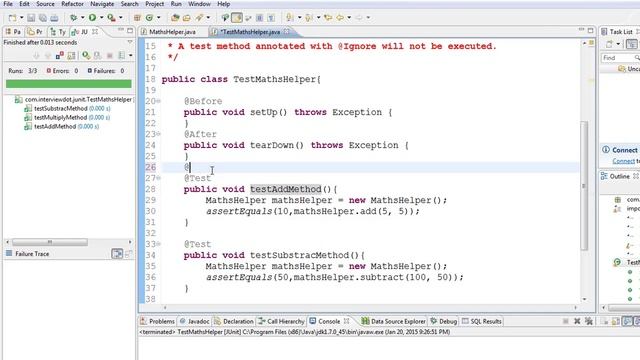Switch to the MathsHelper.java editor tab
The image size is (640, 360).
(x=168, y=32)
